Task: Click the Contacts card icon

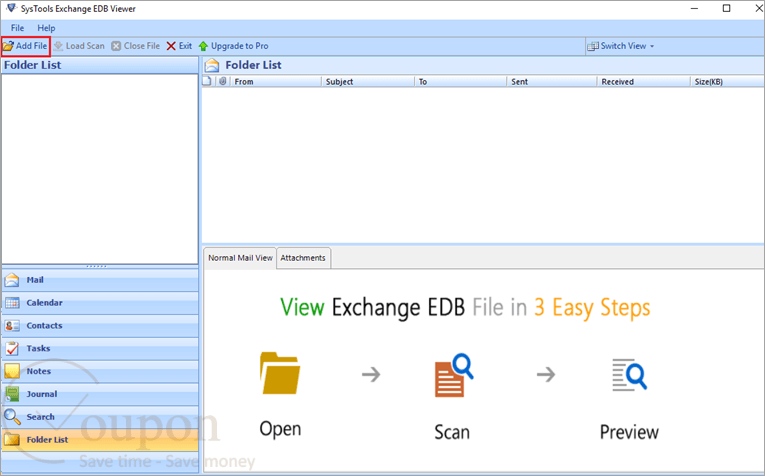Action: click(12, 326)
